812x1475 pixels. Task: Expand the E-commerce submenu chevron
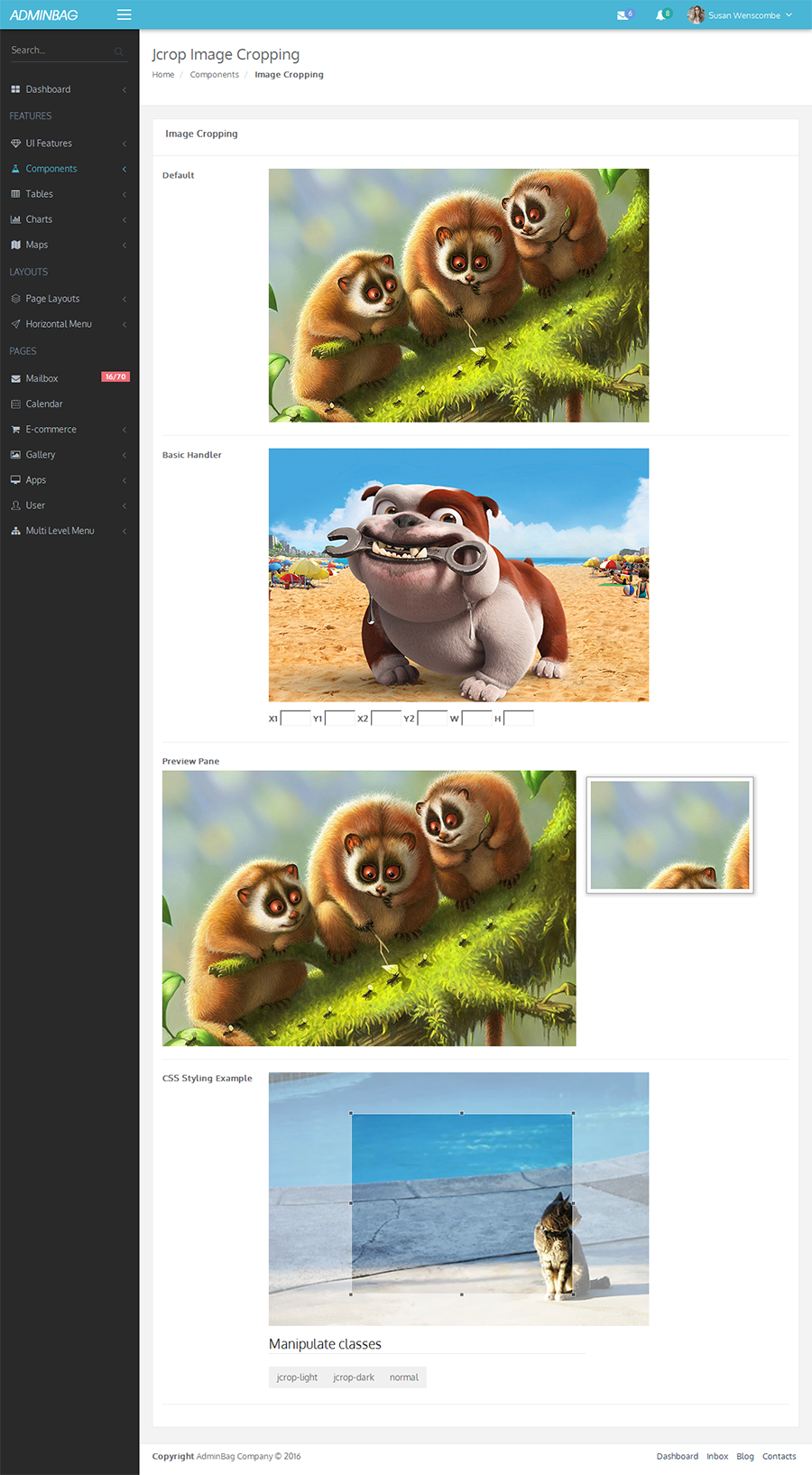[x=125, y=430]
